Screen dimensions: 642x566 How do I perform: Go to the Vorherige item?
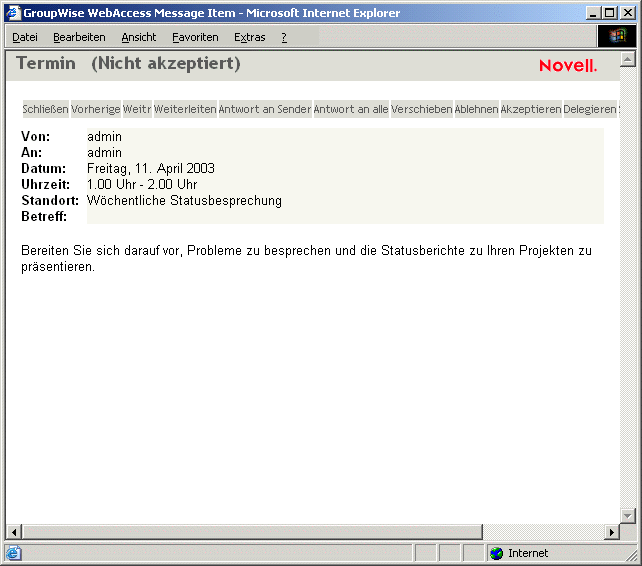coord(96,109)
